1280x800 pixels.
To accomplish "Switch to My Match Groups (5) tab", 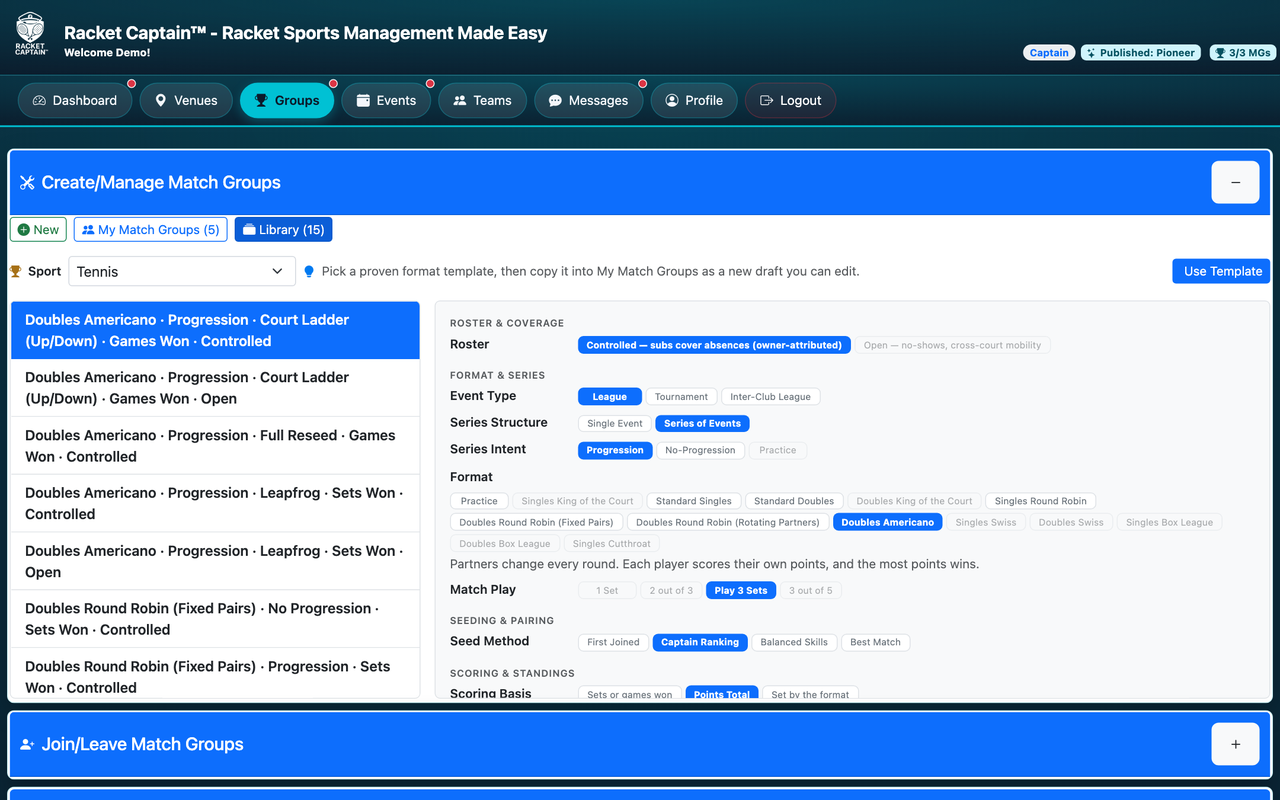I will (x=150, y=230).
